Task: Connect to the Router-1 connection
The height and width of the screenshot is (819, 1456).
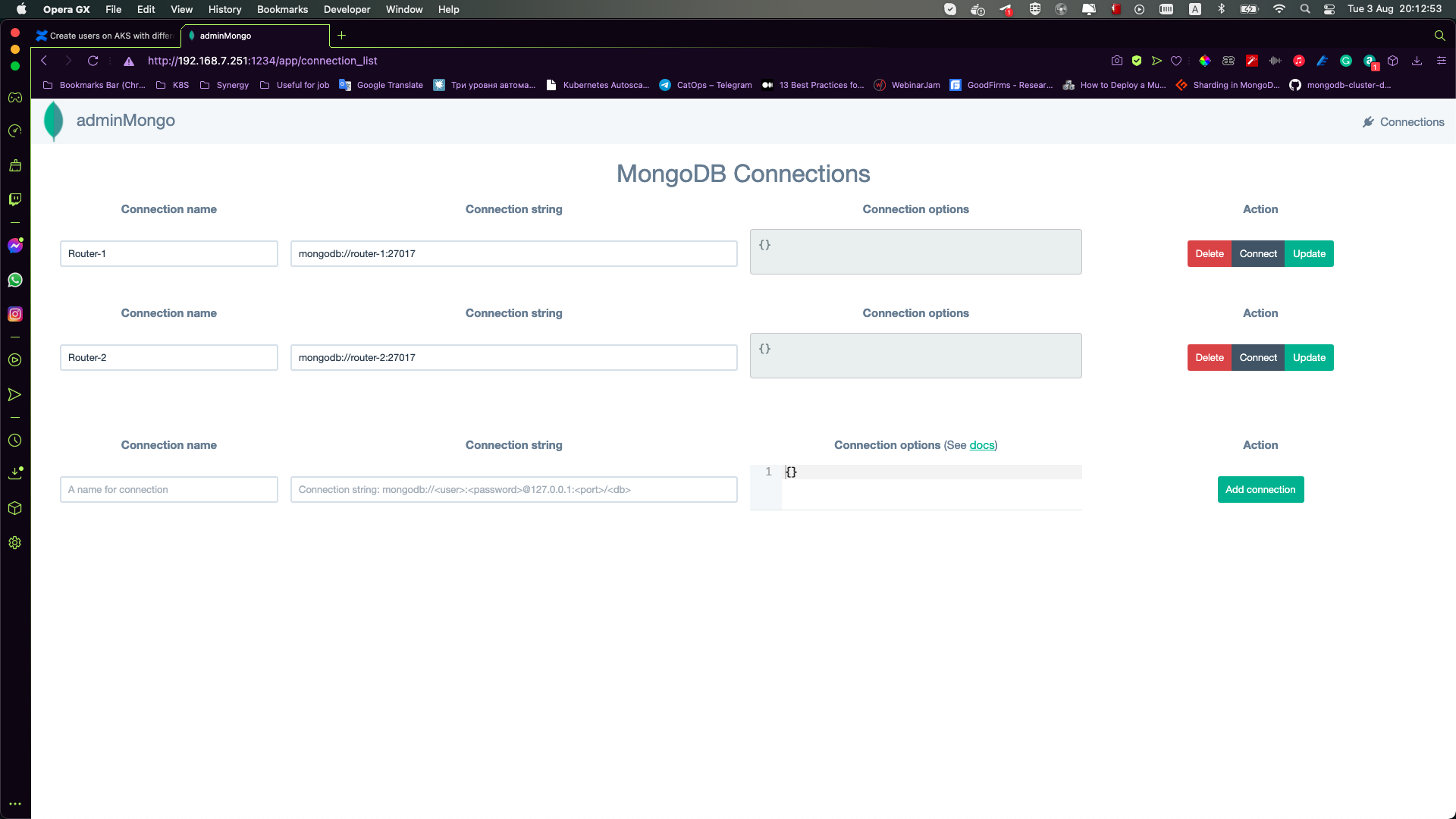Action: coord(1258,254)
